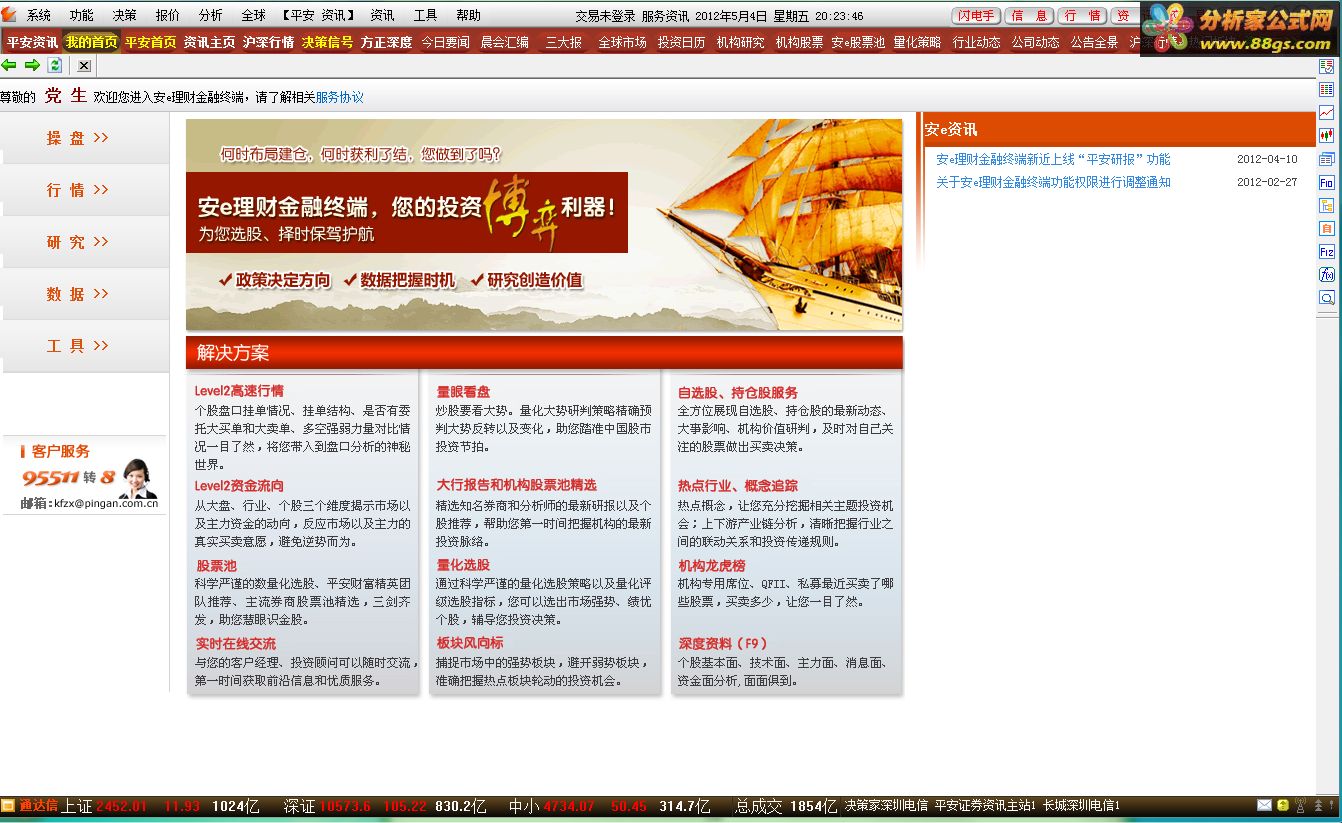Open the line chart icon in right sidebar

[1327, 113]
